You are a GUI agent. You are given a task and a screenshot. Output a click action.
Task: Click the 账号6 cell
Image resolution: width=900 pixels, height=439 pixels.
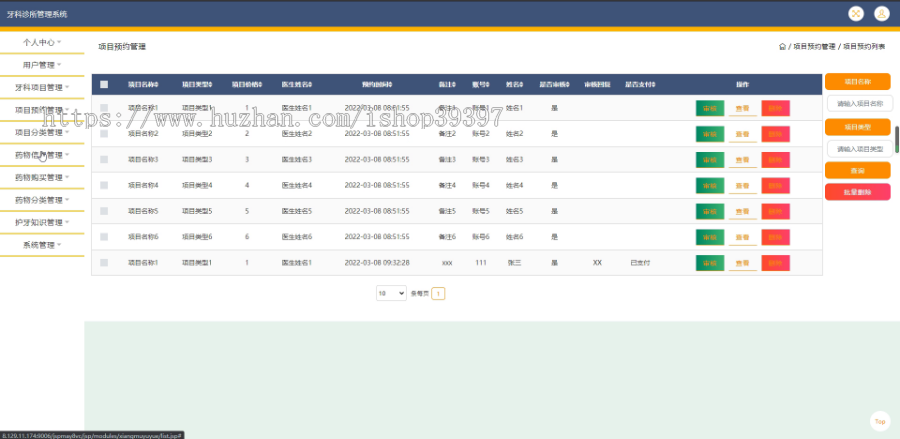pyautogui.click(x=481, y=237)
